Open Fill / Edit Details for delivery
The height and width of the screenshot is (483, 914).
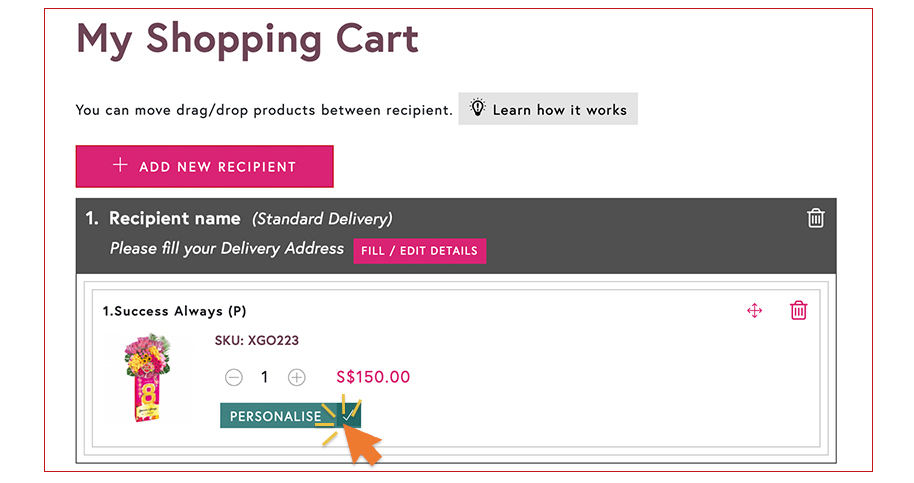[x=420, y=251]
